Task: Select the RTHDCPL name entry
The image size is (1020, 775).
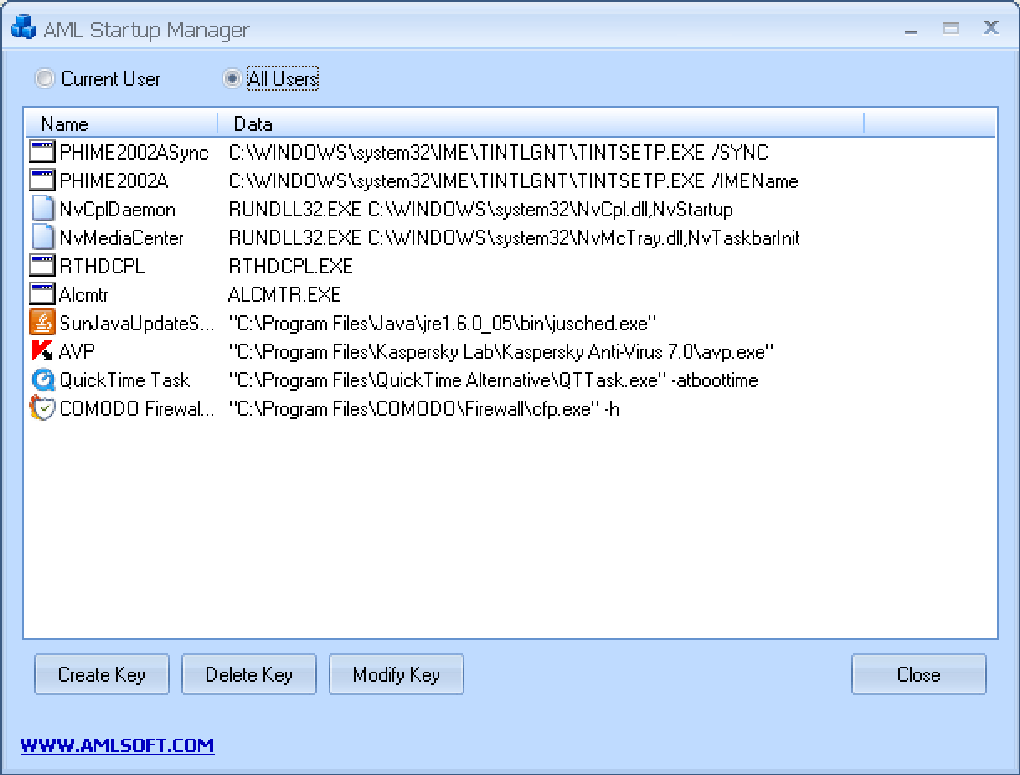Action: 102,266
